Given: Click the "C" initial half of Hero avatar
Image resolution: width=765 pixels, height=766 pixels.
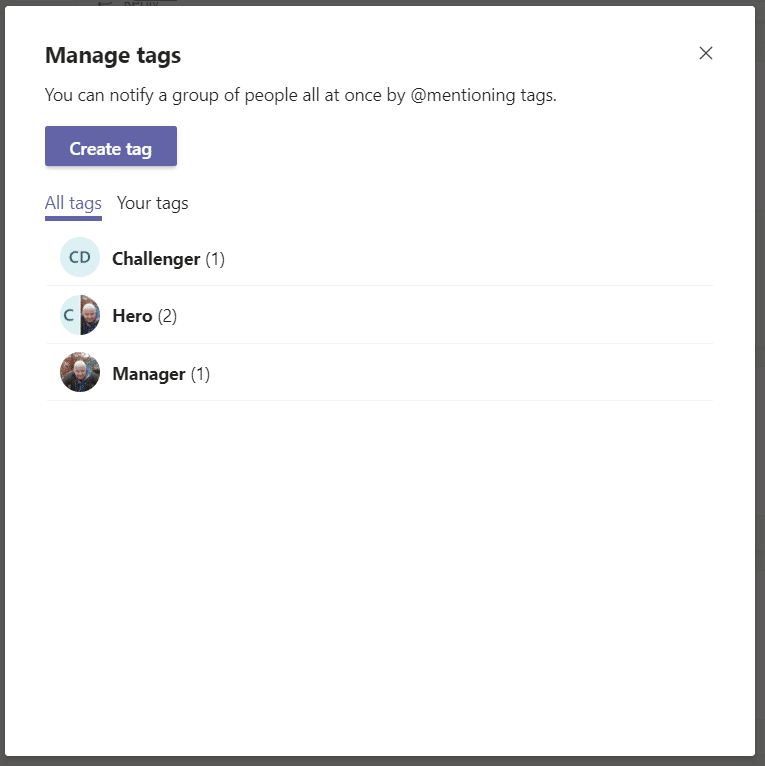Looking at the screenshot, I should coord(69,316).
